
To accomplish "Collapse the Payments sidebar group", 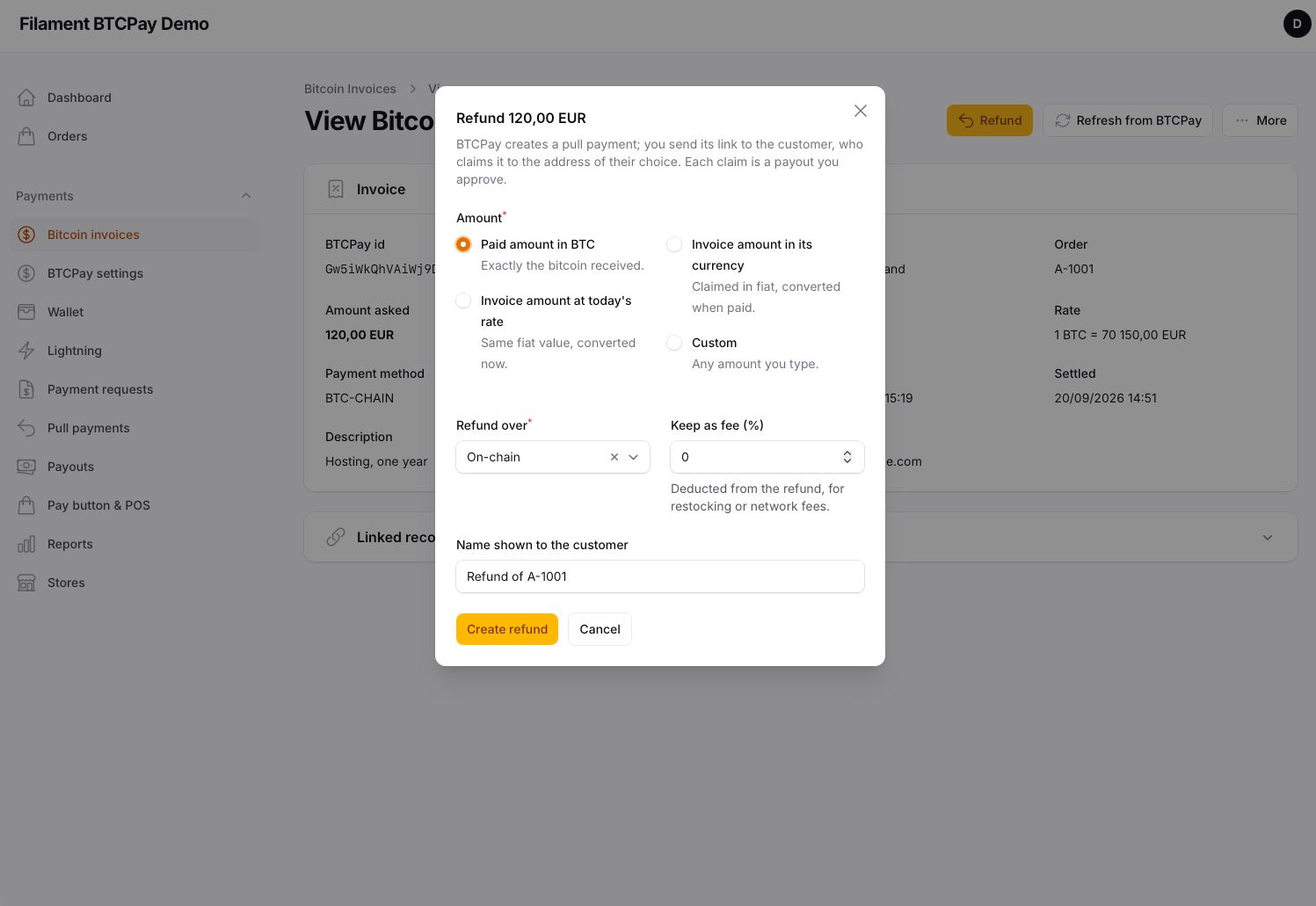I will [x=246, y=196].
